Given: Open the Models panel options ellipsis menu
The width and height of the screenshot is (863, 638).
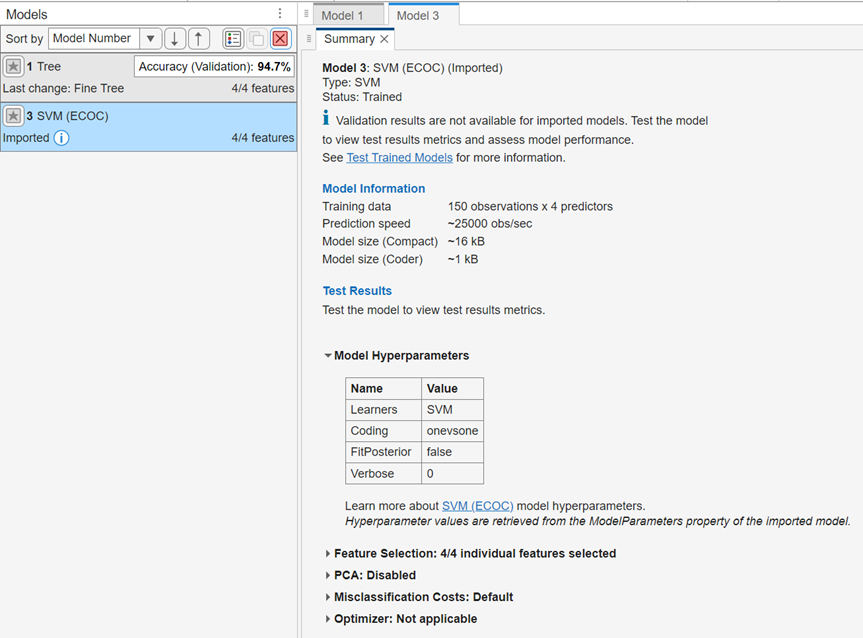Looking at the screenshot, I should pyautogui.click(x=279, y=13).
